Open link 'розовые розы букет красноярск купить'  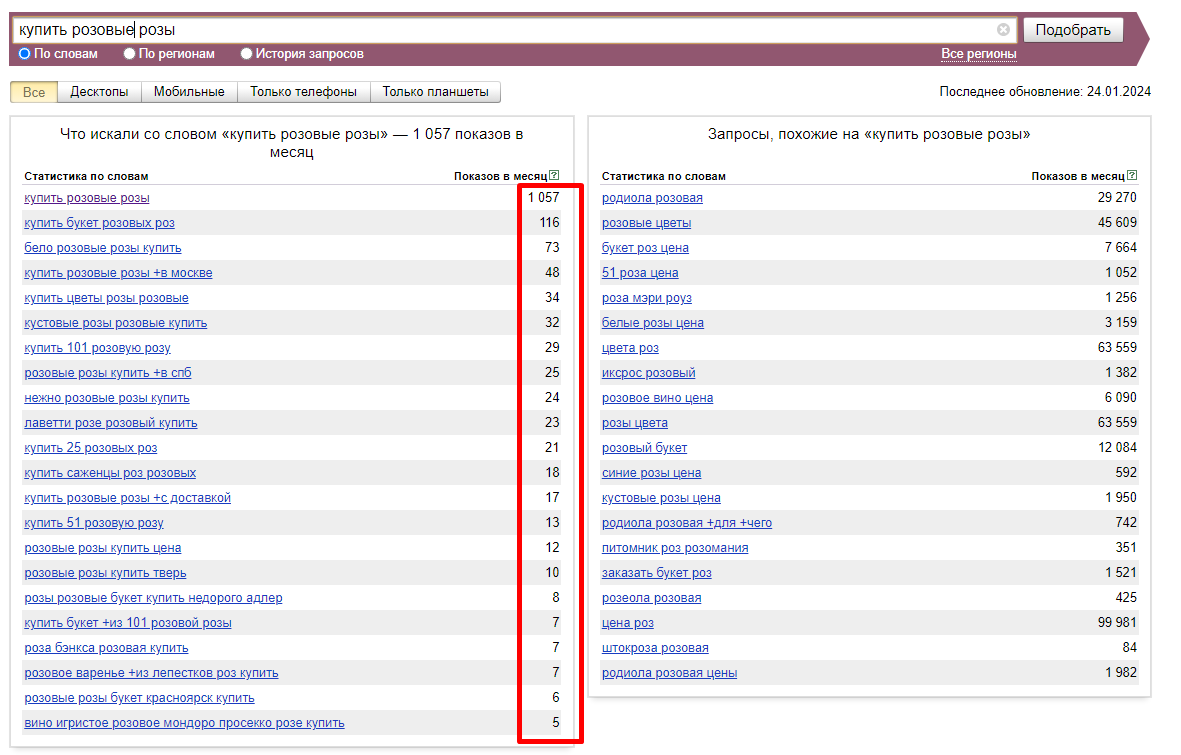(x=139, y=698)
